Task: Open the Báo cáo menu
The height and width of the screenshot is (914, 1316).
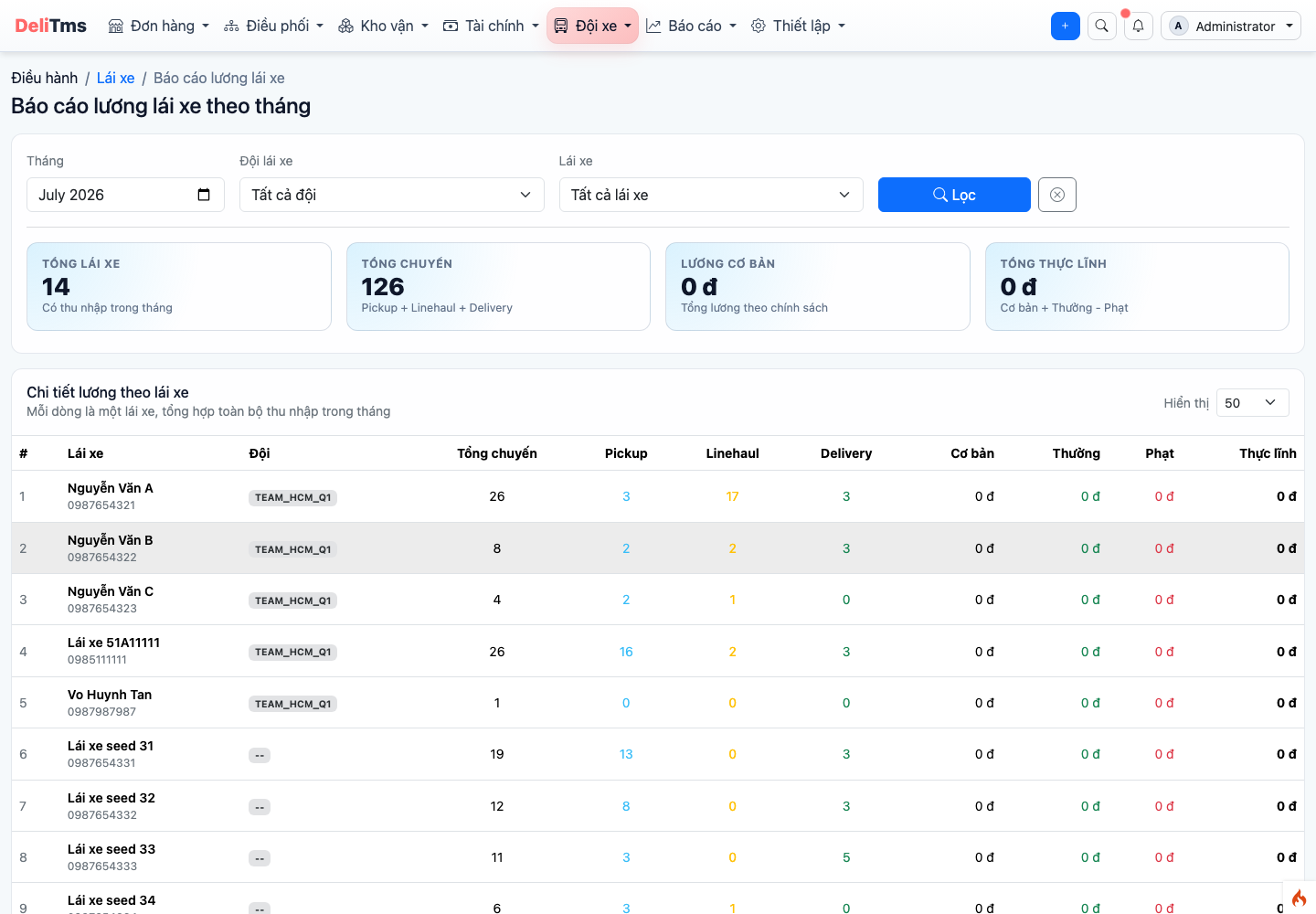Action: click(x=691, y=26)
